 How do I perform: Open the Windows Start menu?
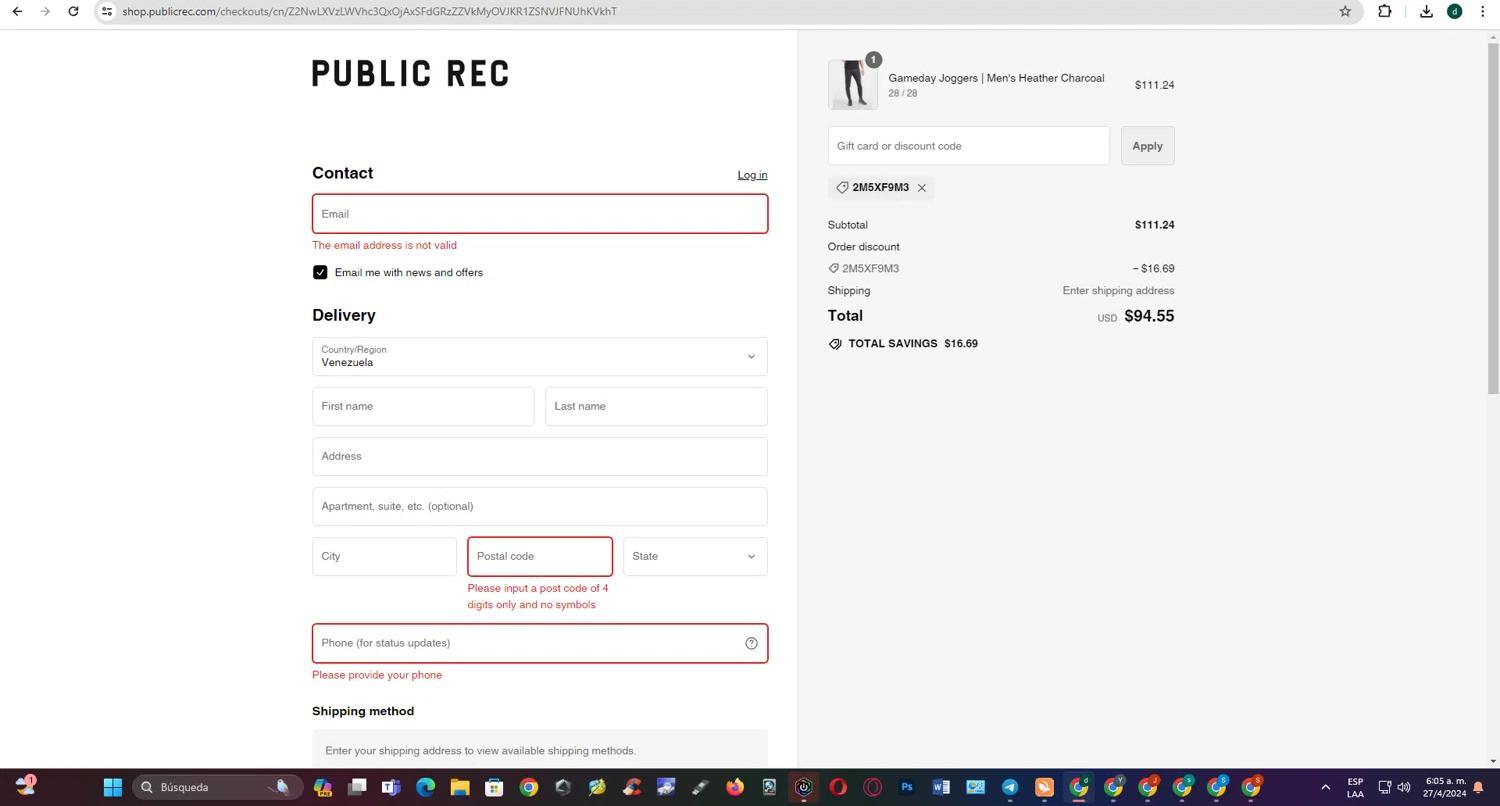(x=113, y=787)
